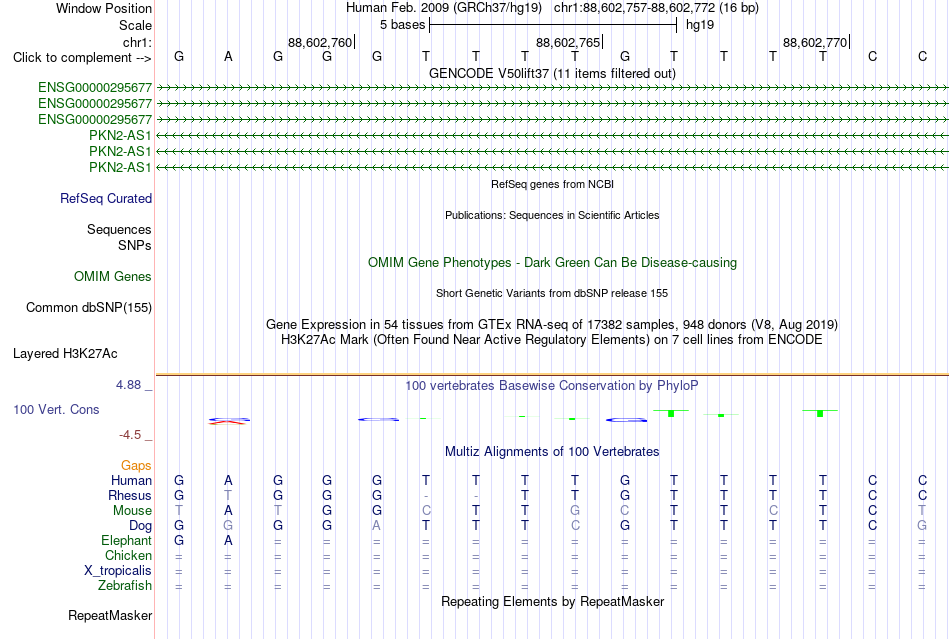
Task: Click the RepeatMasker track label
Action: [110, 615]
